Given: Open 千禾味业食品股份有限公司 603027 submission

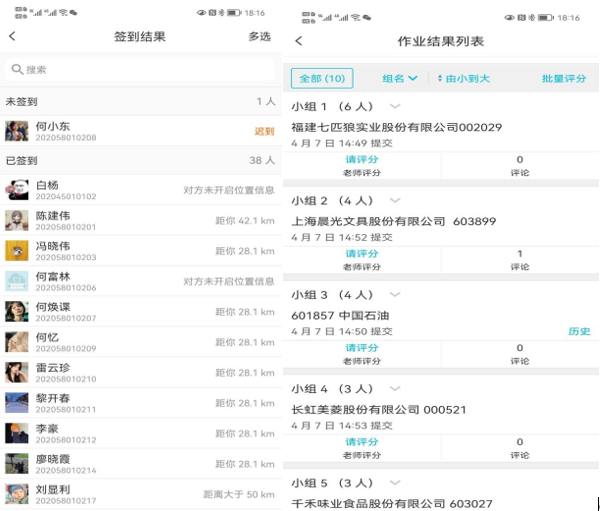Looking at the screenshot, I should point(392,503).
